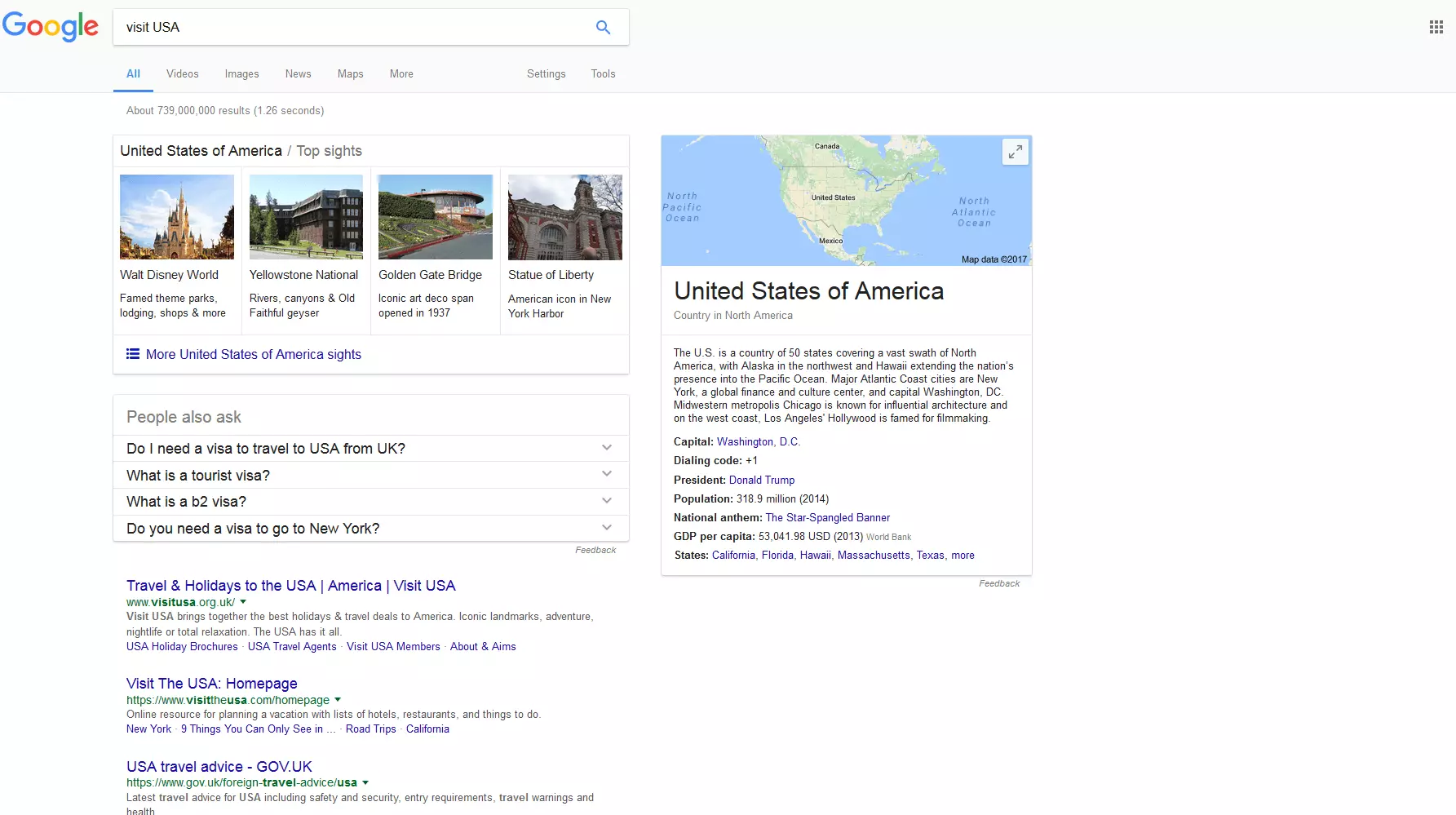Open the Visit USA Members sitelink
This screenshot has width=1456, height=815.
click(x=393, y=646)
